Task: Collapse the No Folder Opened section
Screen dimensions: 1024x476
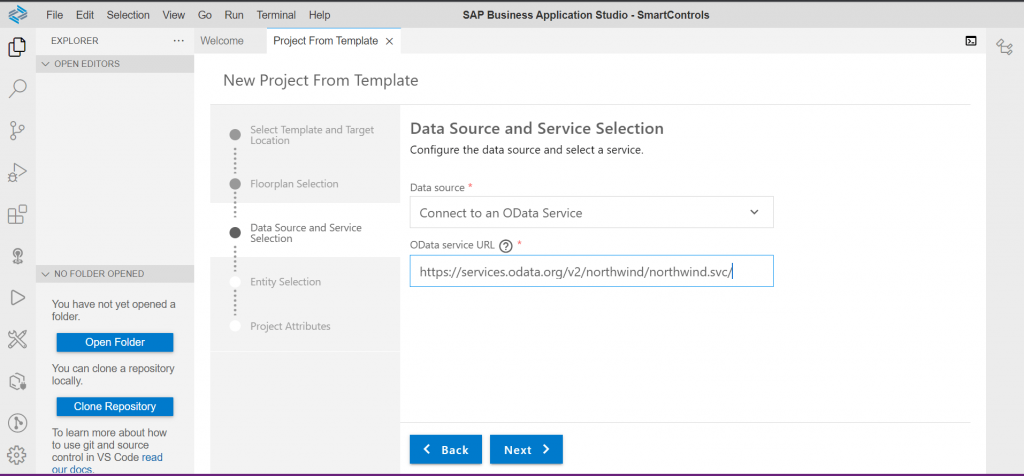Action: click(x=115, y=274)
